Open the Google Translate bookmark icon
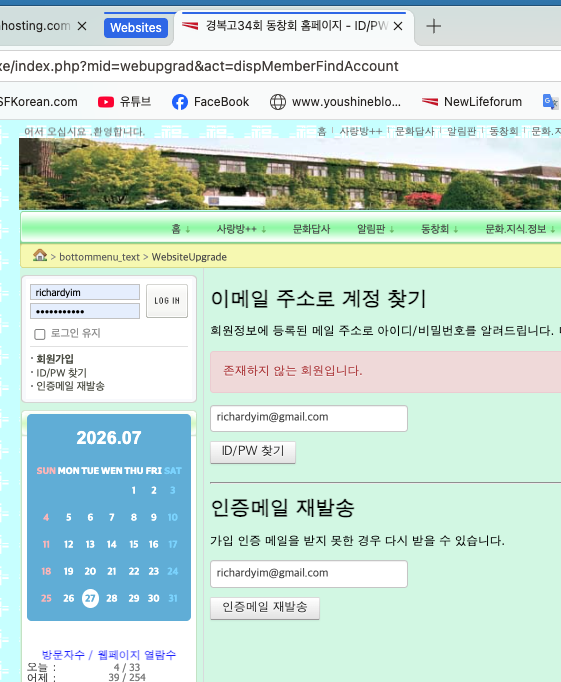The width and height of the screenshot is (561, 682). coord(550,102)
